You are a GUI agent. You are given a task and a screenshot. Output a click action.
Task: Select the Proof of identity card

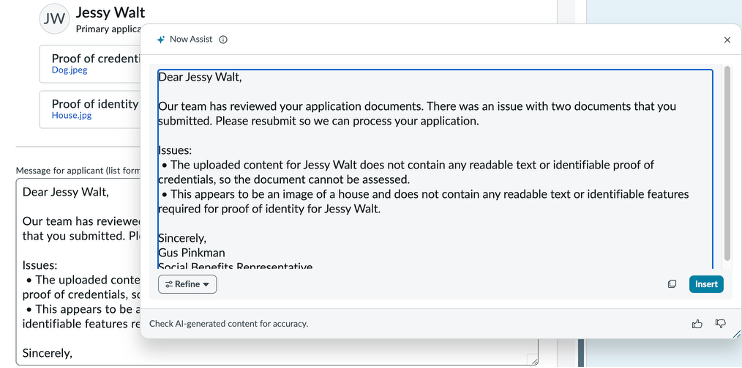(x=90, y=109)
